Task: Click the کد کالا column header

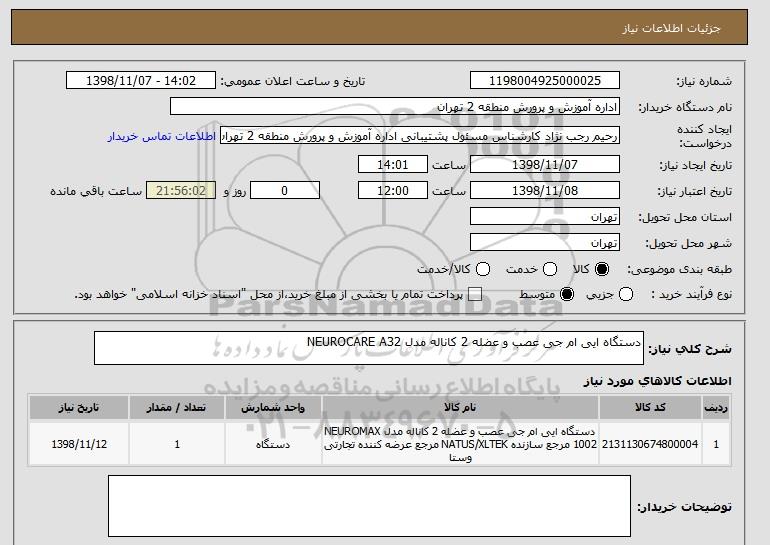Action: click(x=650, y=408)
